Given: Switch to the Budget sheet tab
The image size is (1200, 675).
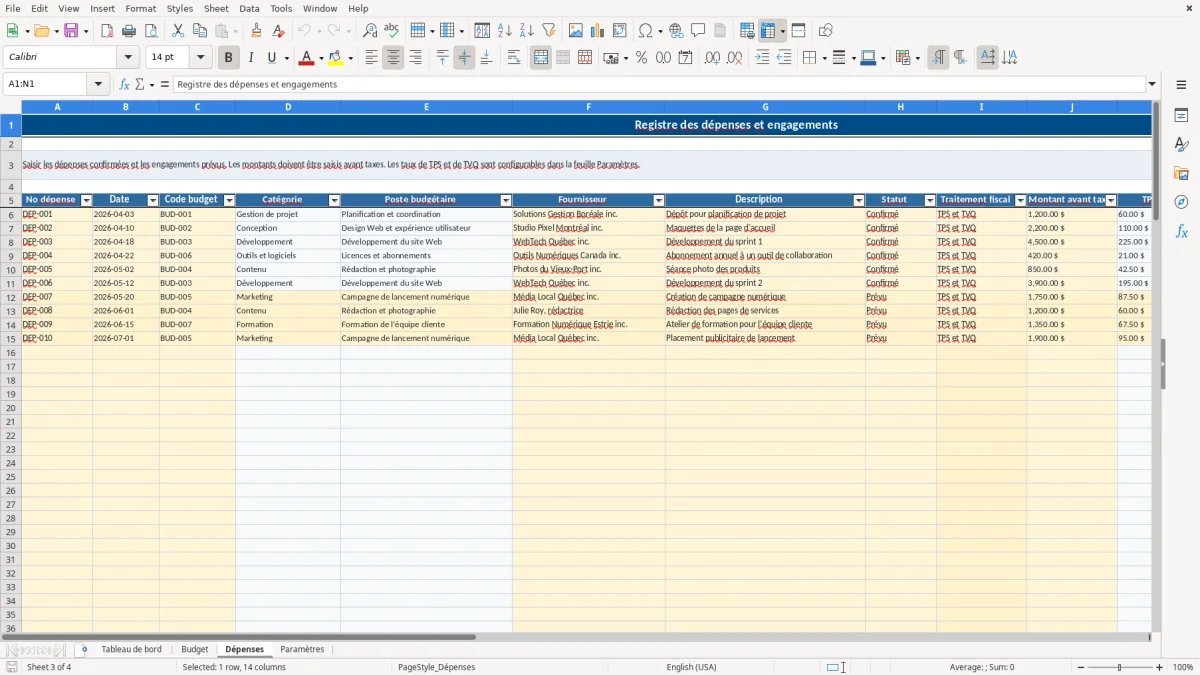Looking at the screenshot, I should pos(195,650).
